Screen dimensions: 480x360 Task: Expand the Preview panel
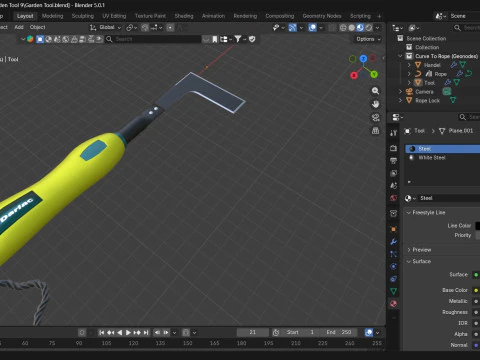click(409, 250)
